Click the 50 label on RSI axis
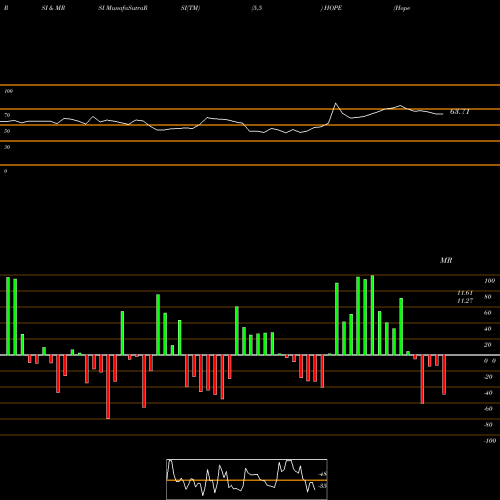Screen dimensions: 500x500 tap(7, 131)
